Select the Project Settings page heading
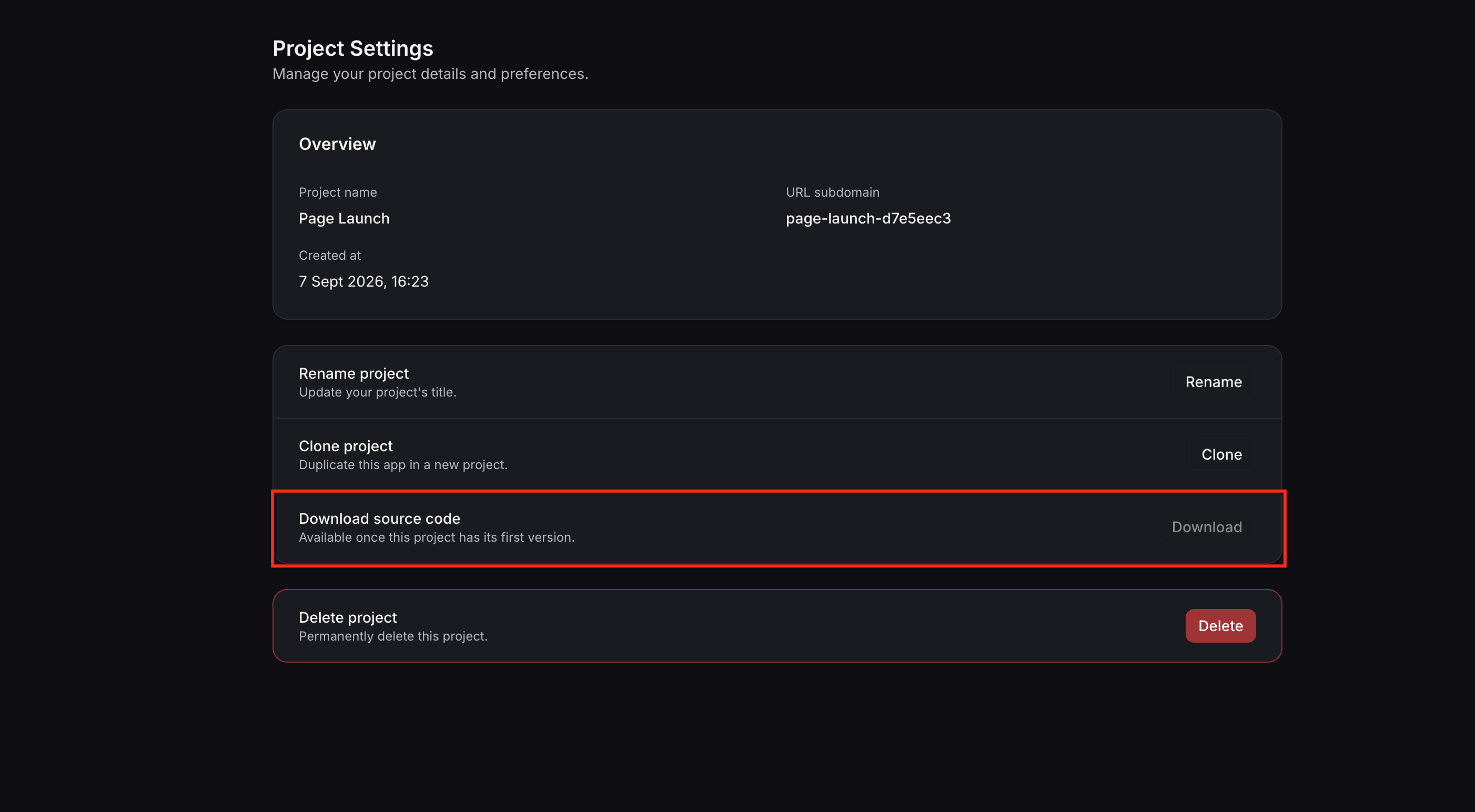 click(353, 49)
